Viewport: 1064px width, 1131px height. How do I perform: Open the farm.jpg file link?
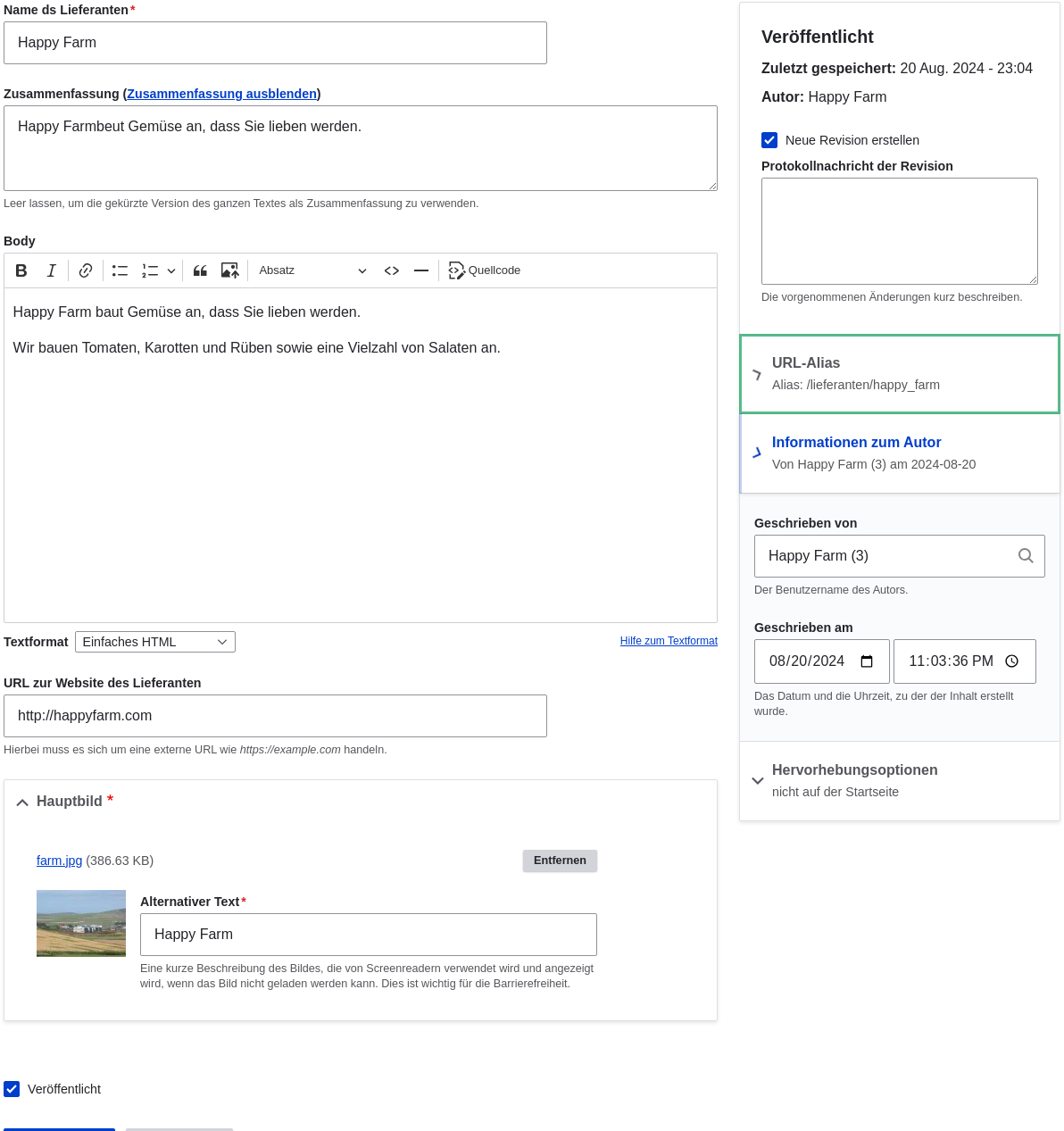pos(59,861)
